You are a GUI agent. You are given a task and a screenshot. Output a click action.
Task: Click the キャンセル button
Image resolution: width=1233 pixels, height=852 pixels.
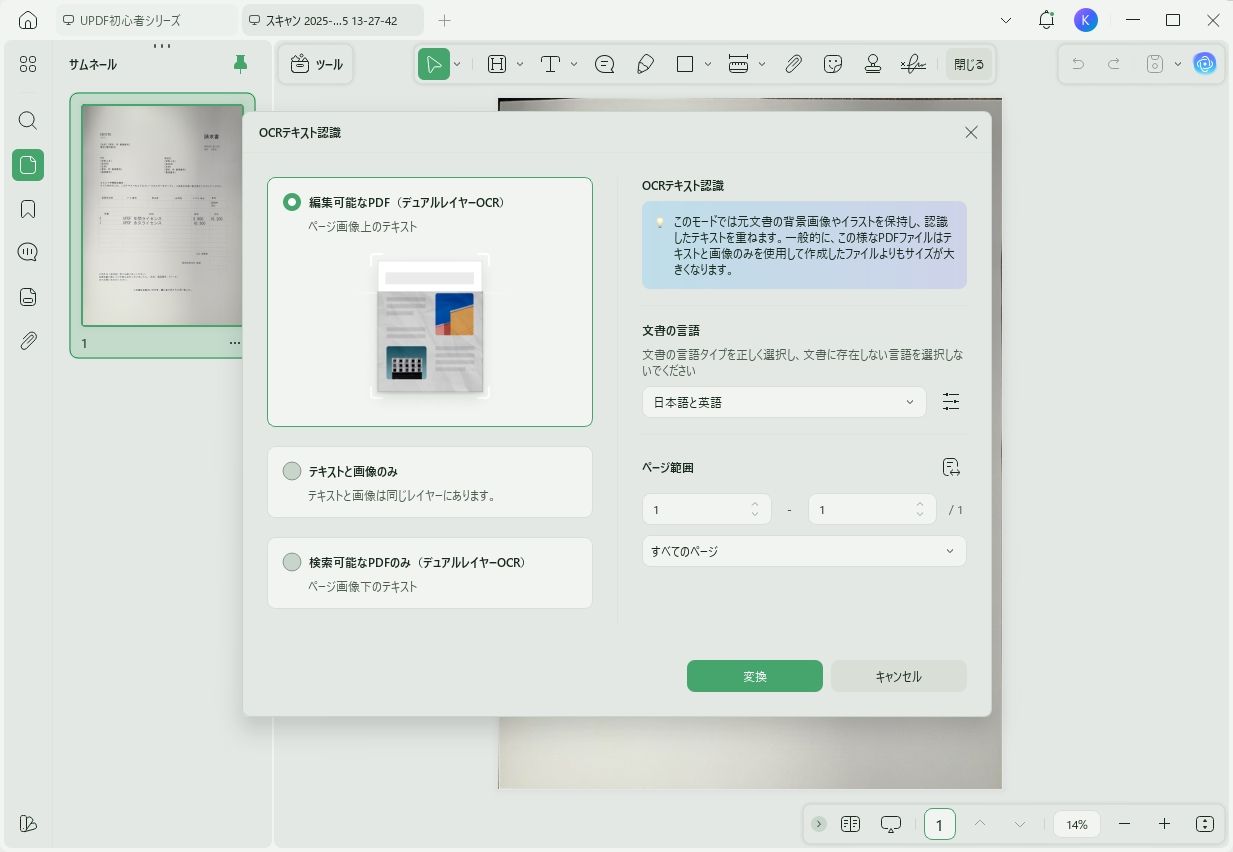point(899,676)
